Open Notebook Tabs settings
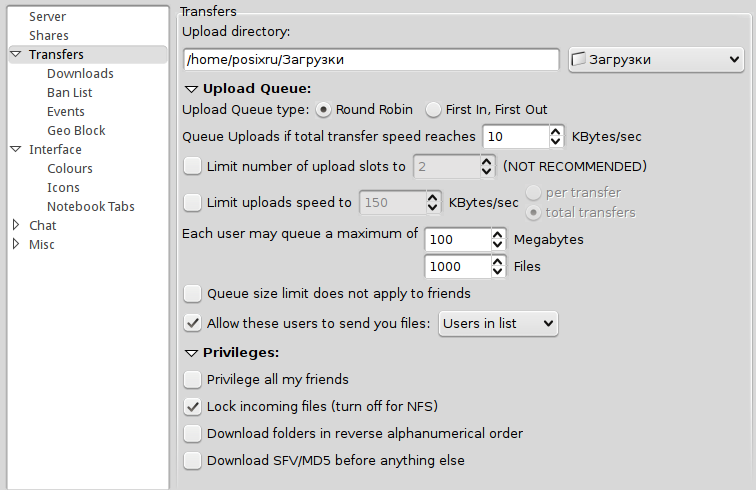This screenshot has height=490, width=756. (91, 206)
